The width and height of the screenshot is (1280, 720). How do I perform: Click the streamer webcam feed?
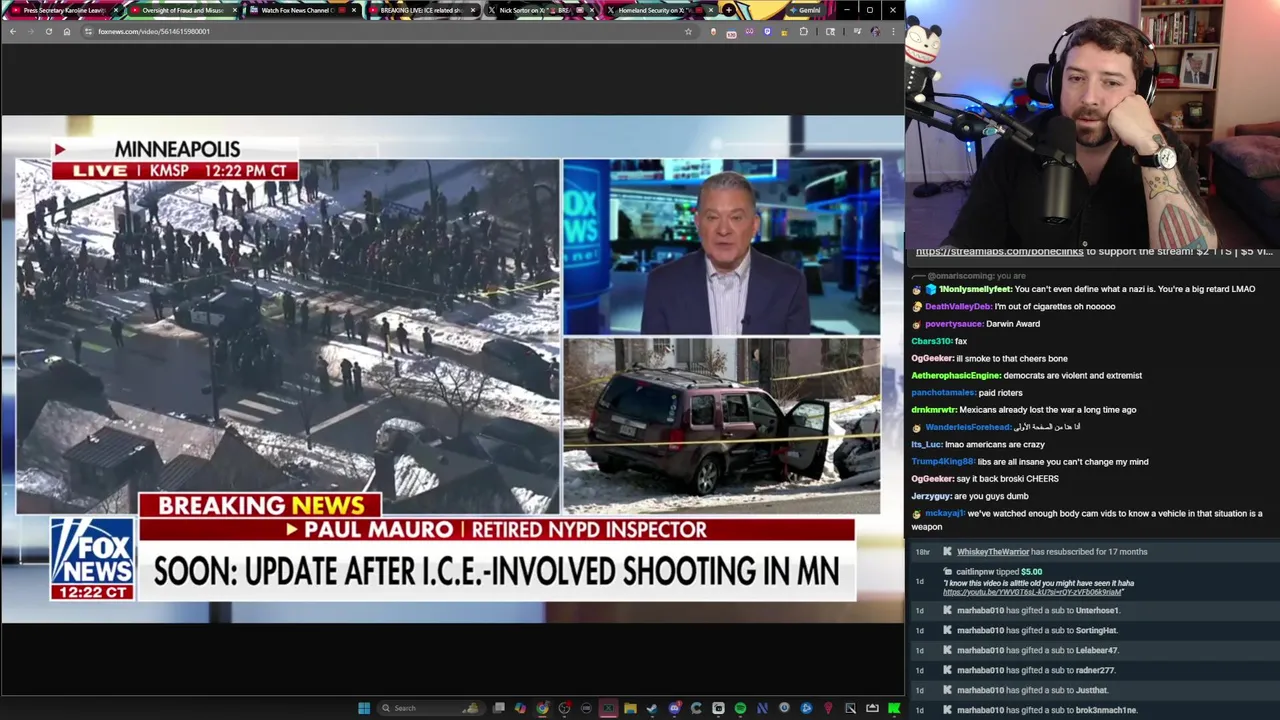[x=1092, y=122]
